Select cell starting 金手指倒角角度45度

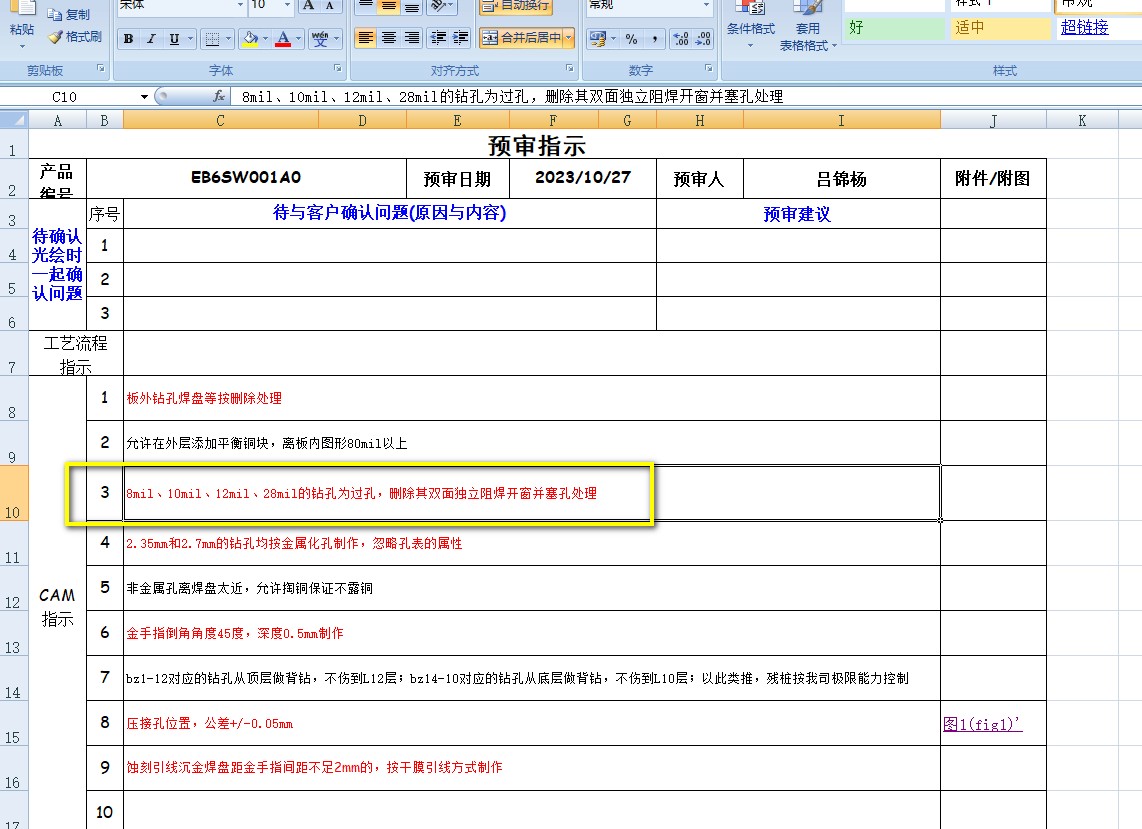[x=532, y=633]
